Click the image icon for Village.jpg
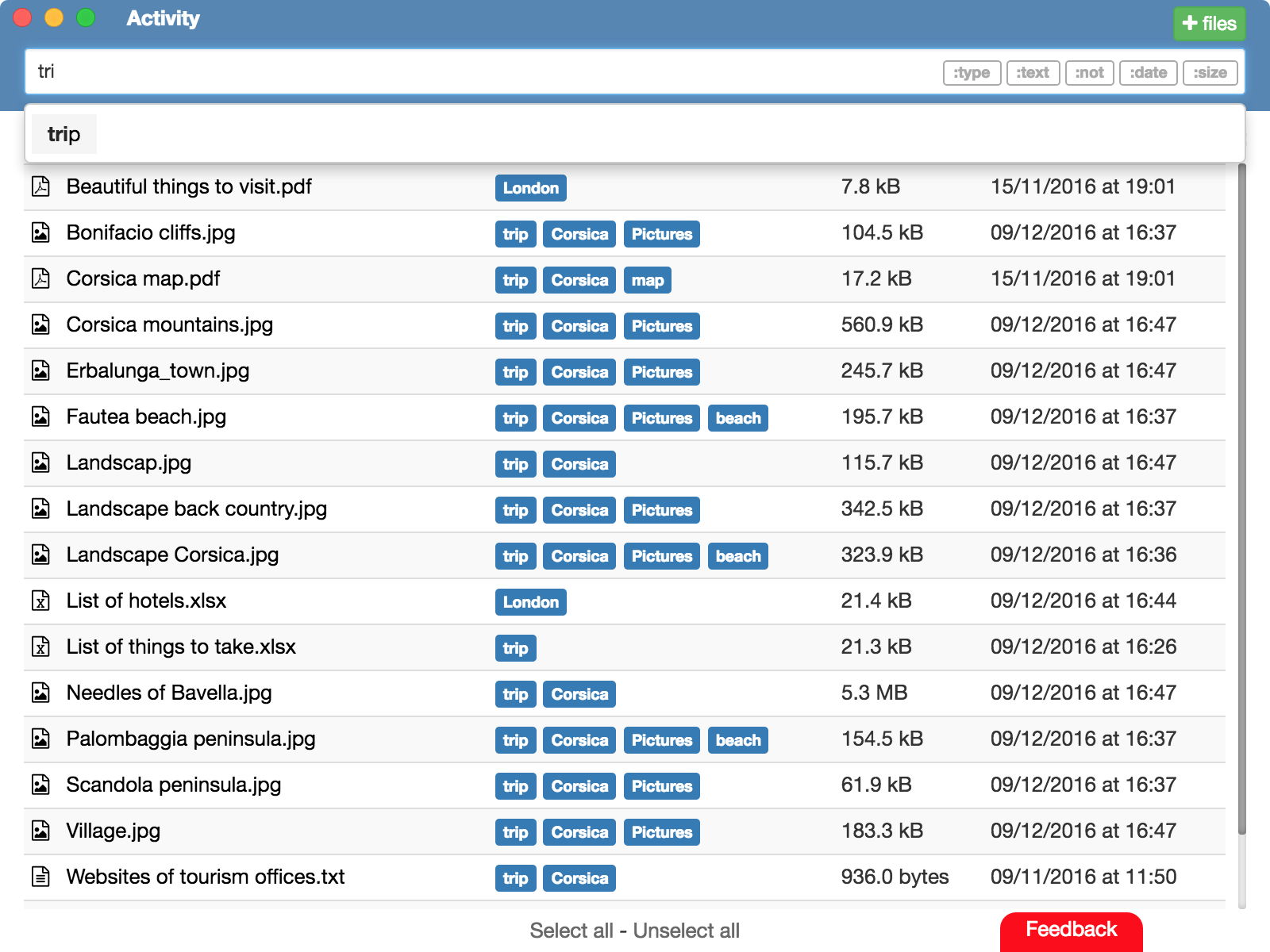Screen dimensions: 1270x952 pos(41,831)
